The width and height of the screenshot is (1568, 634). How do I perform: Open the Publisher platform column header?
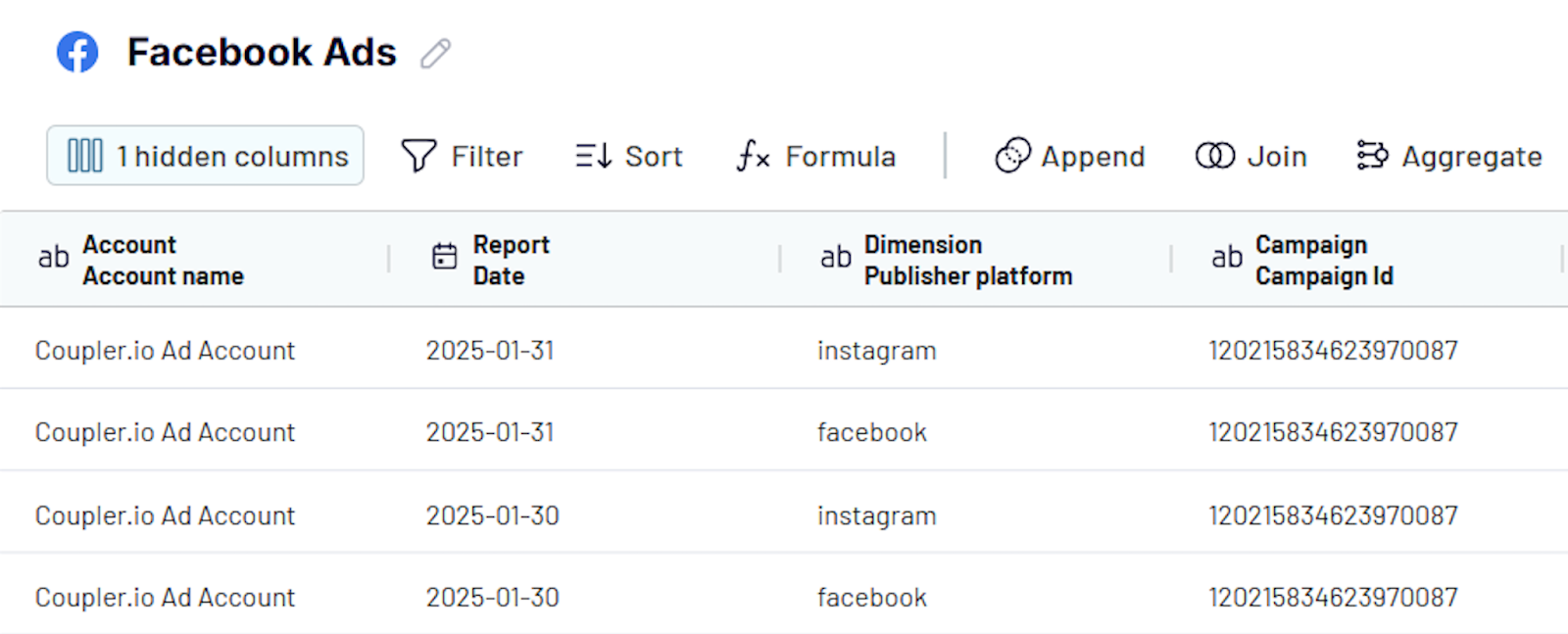pos(967,260)
